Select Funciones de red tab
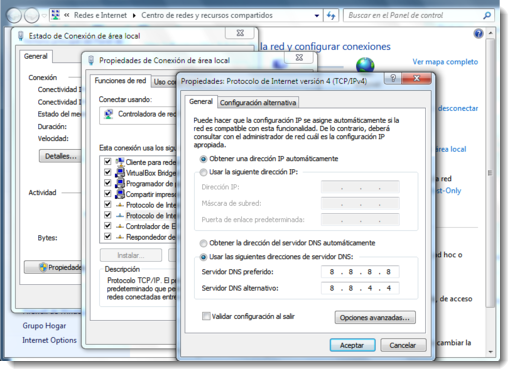Viewport: 510px width, 369px height. pos(120,81)
